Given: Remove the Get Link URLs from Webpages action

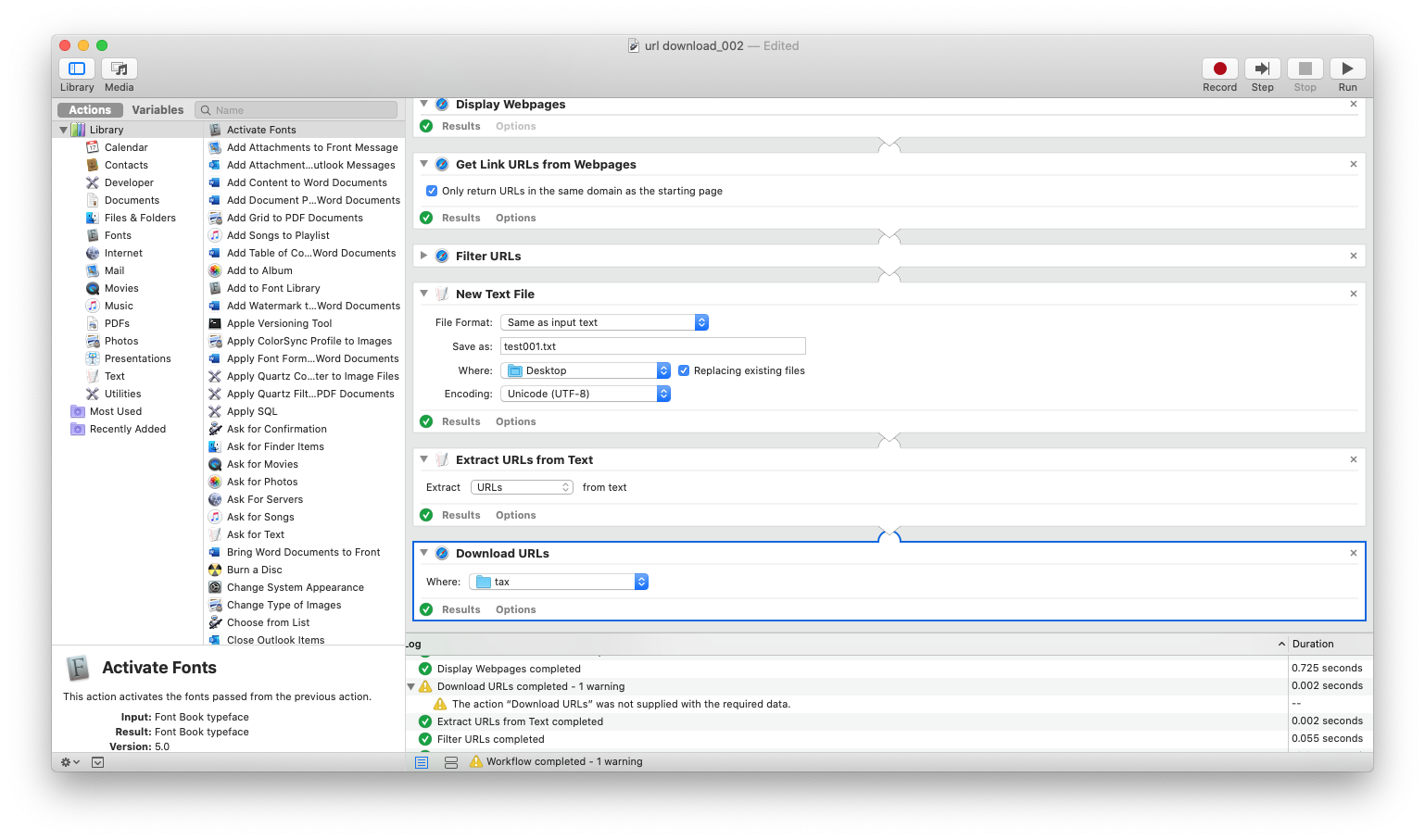Looking at the screenshot, I should click(1354, 164).
